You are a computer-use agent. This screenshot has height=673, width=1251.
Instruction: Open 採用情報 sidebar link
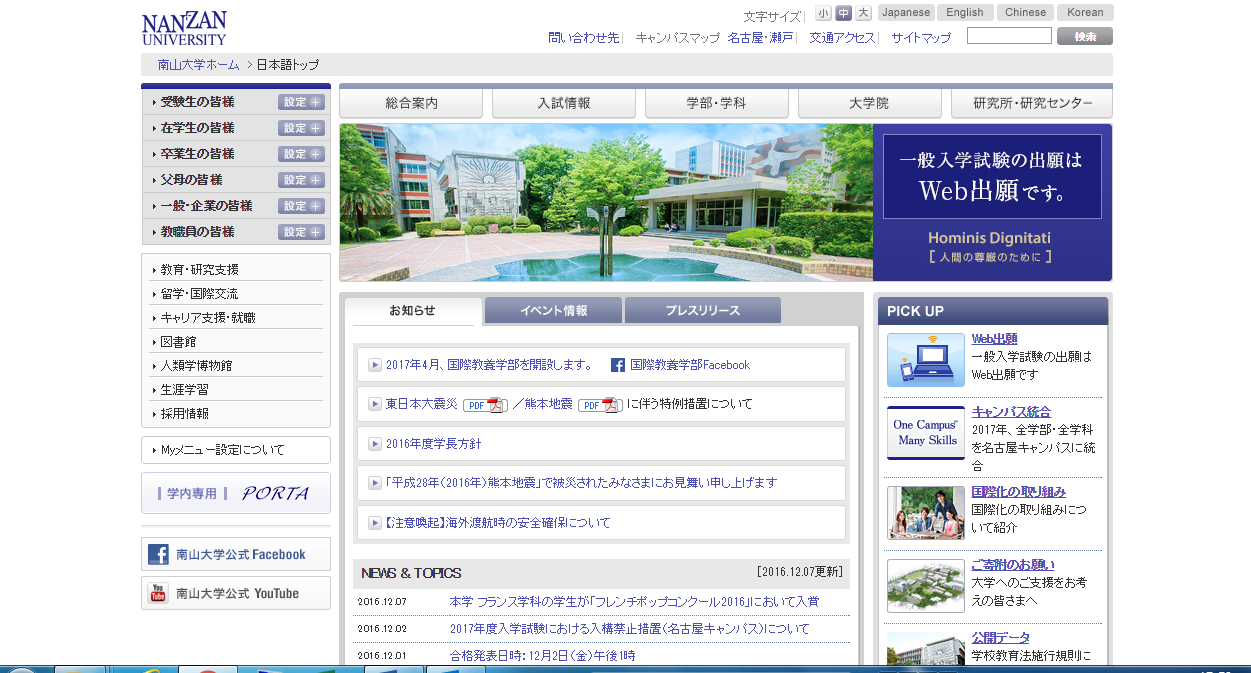click(185, 414)
